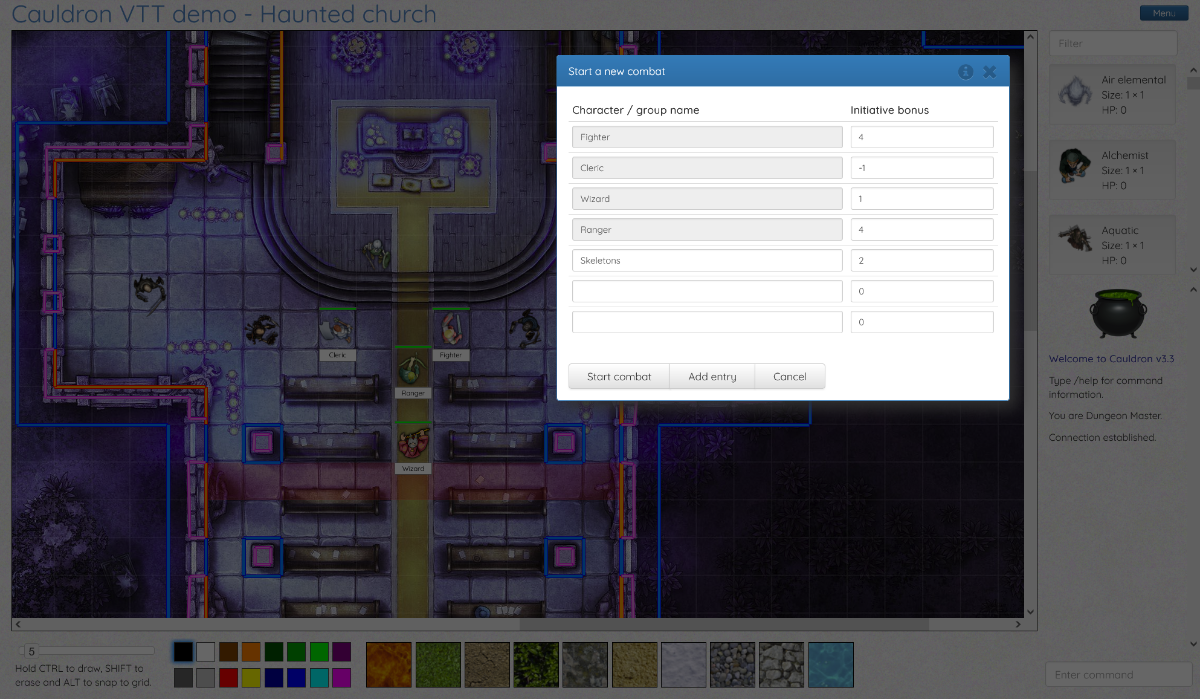Screen dimensions: 1200x699
Task: Edit the Fighter initiative bonus field
Action: pos(921,137)
